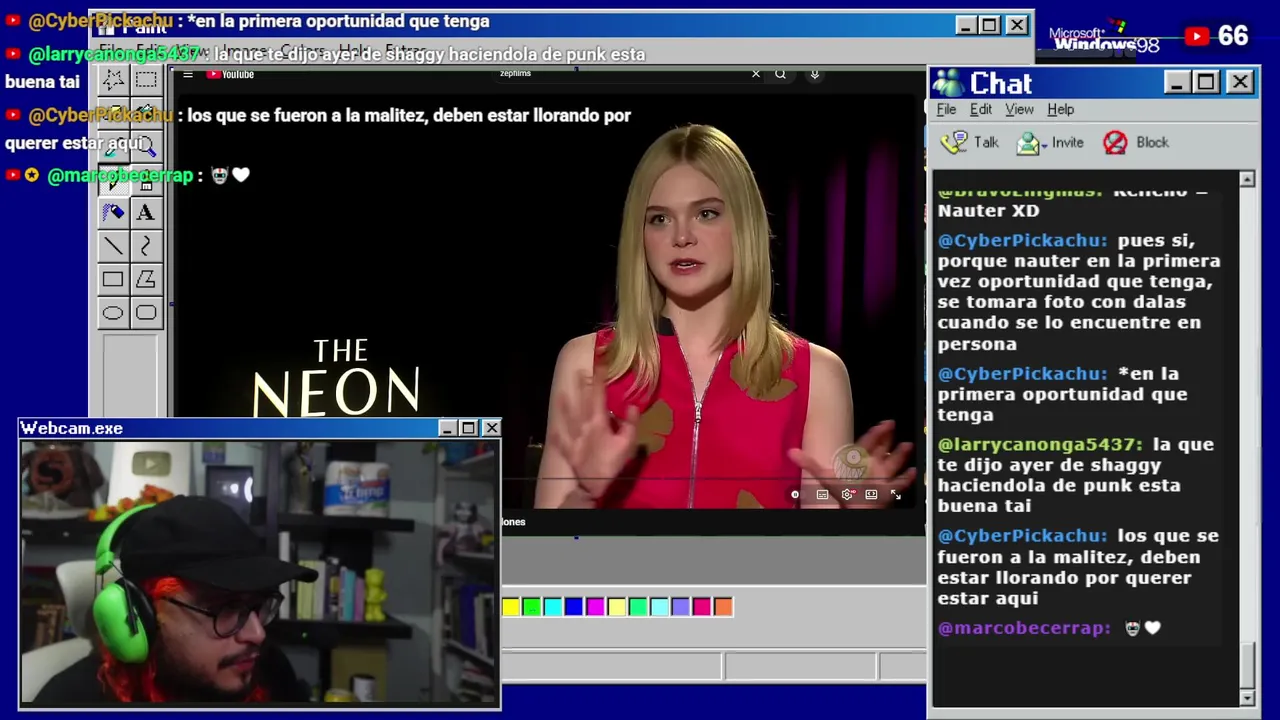Pick the yellow color in Paint palette
The height and width of the screenshot is (720, 1280).
(511, 606)
